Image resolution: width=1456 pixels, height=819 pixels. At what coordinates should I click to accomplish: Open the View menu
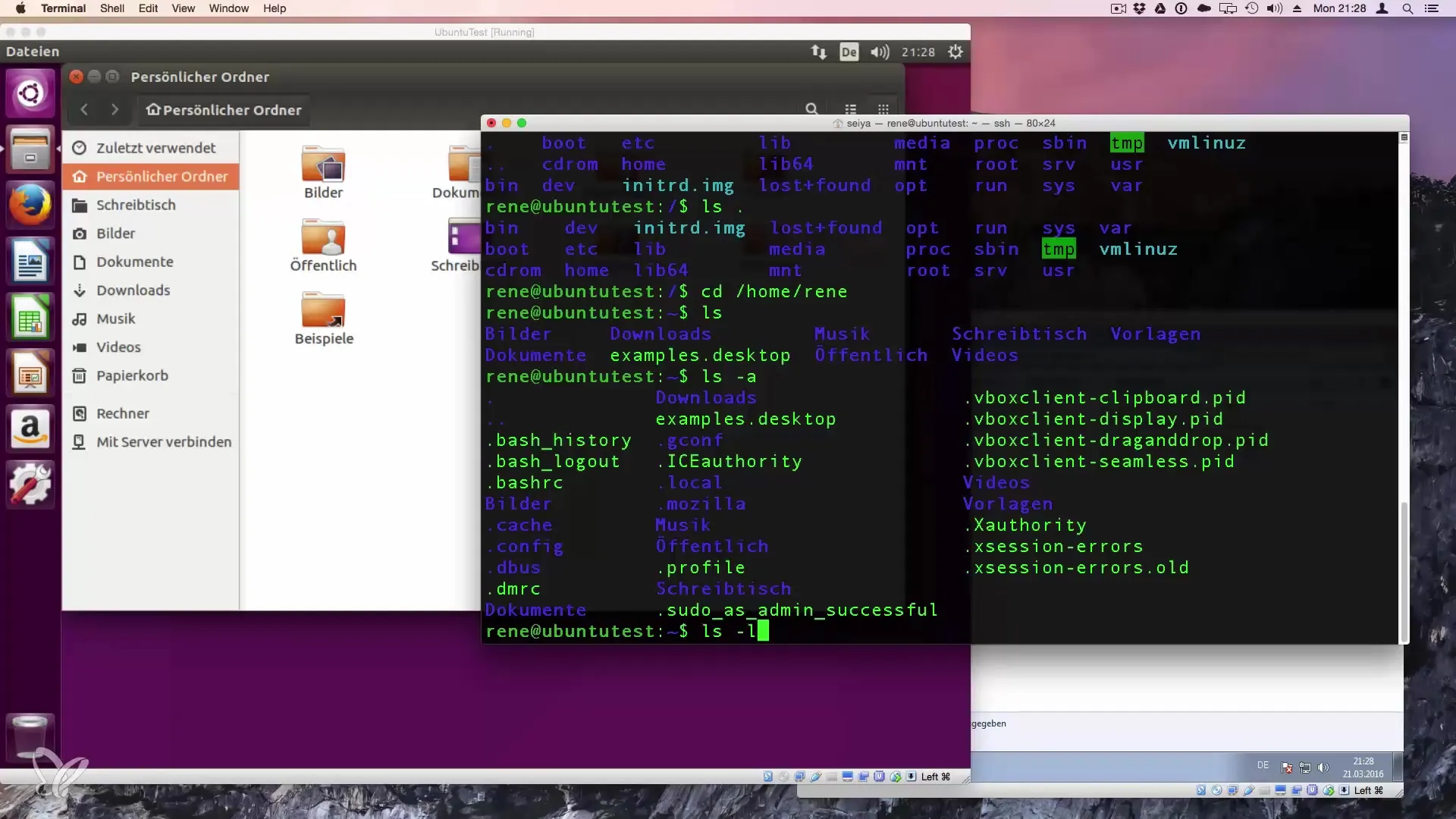point(183,8)
